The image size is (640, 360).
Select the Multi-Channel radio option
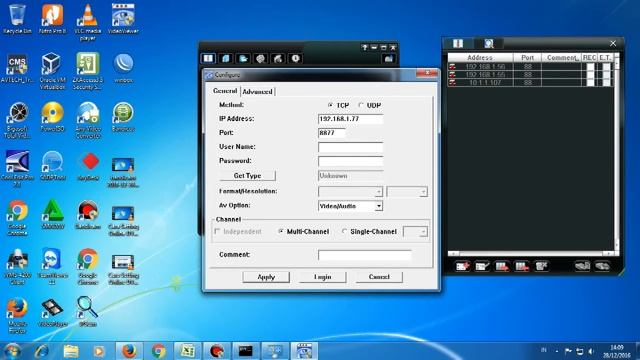281,231
